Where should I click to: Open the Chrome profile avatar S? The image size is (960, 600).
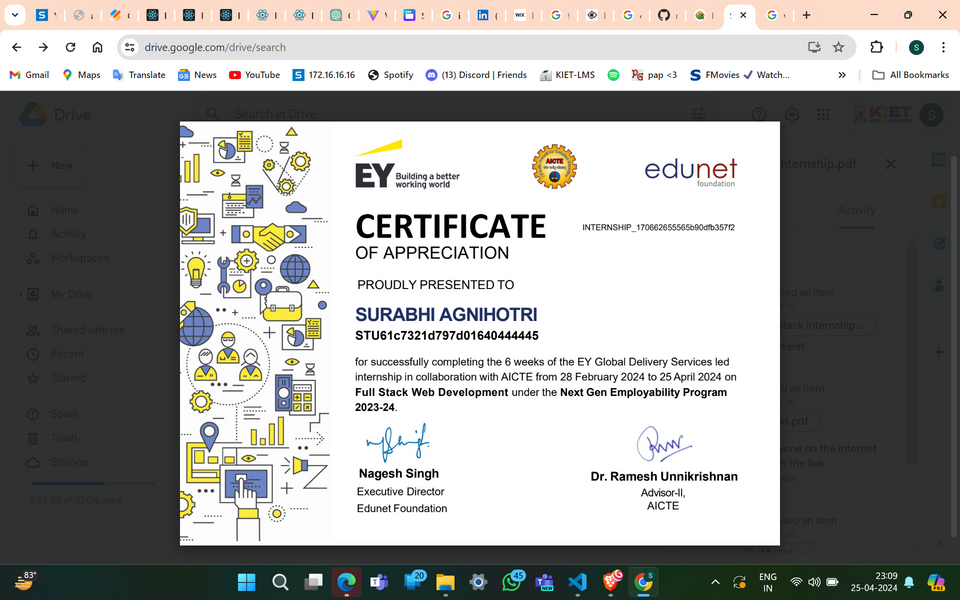[x=916, y=47]
